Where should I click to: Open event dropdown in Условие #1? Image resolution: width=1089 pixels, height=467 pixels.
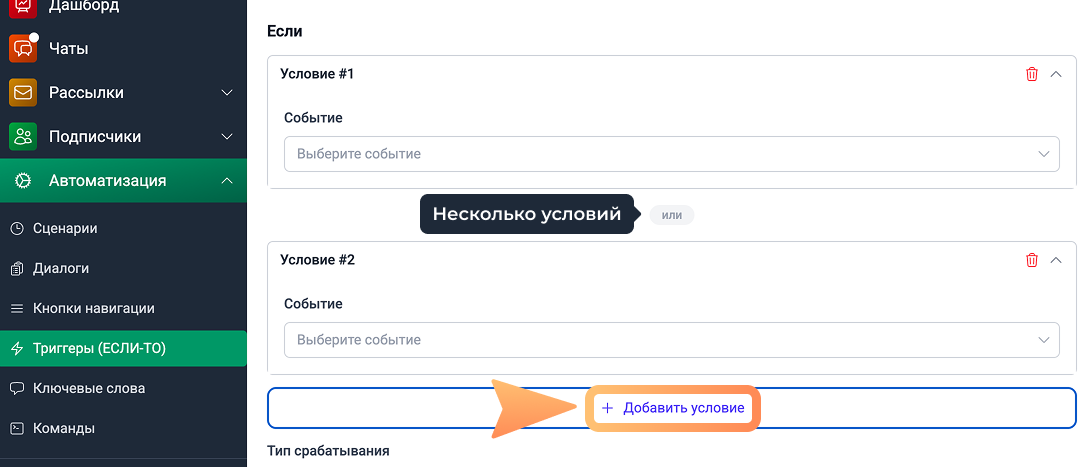(x=671, y=154)
